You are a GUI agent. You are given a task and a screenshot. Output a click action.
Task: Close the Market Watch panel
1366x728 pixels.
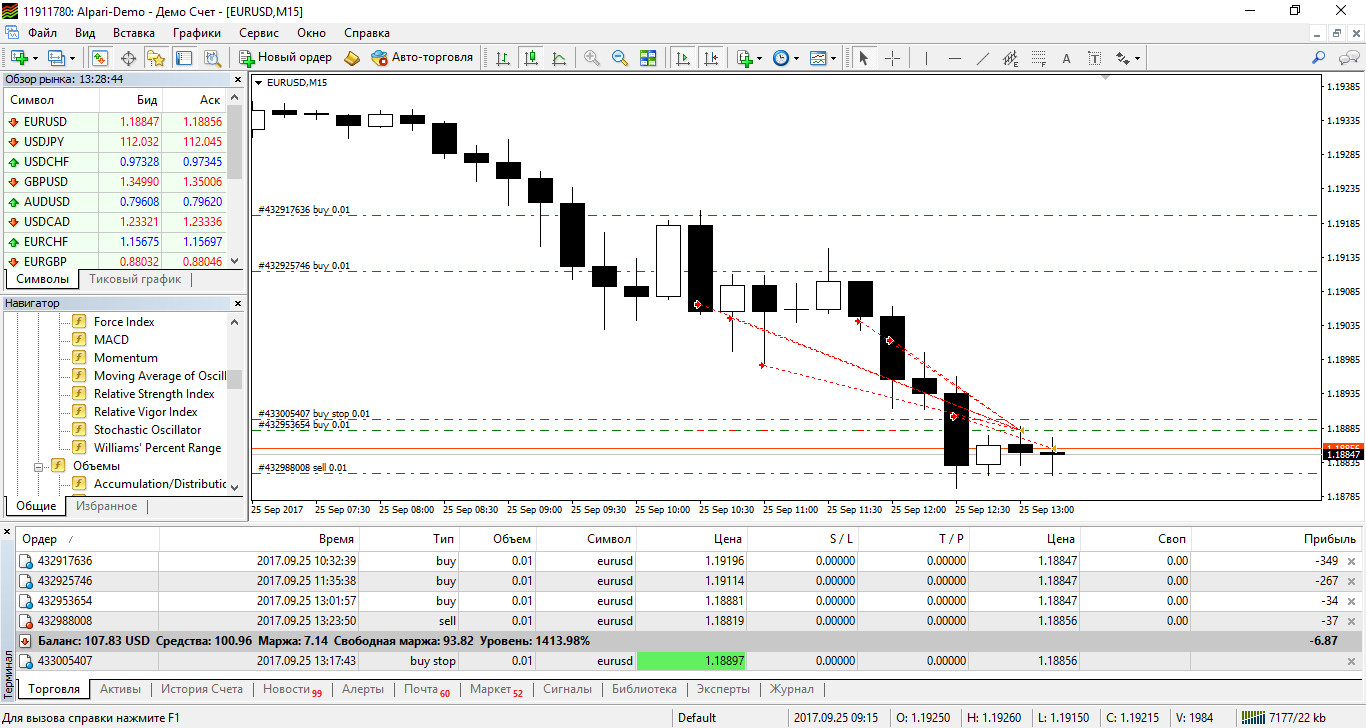pos(239,79)
